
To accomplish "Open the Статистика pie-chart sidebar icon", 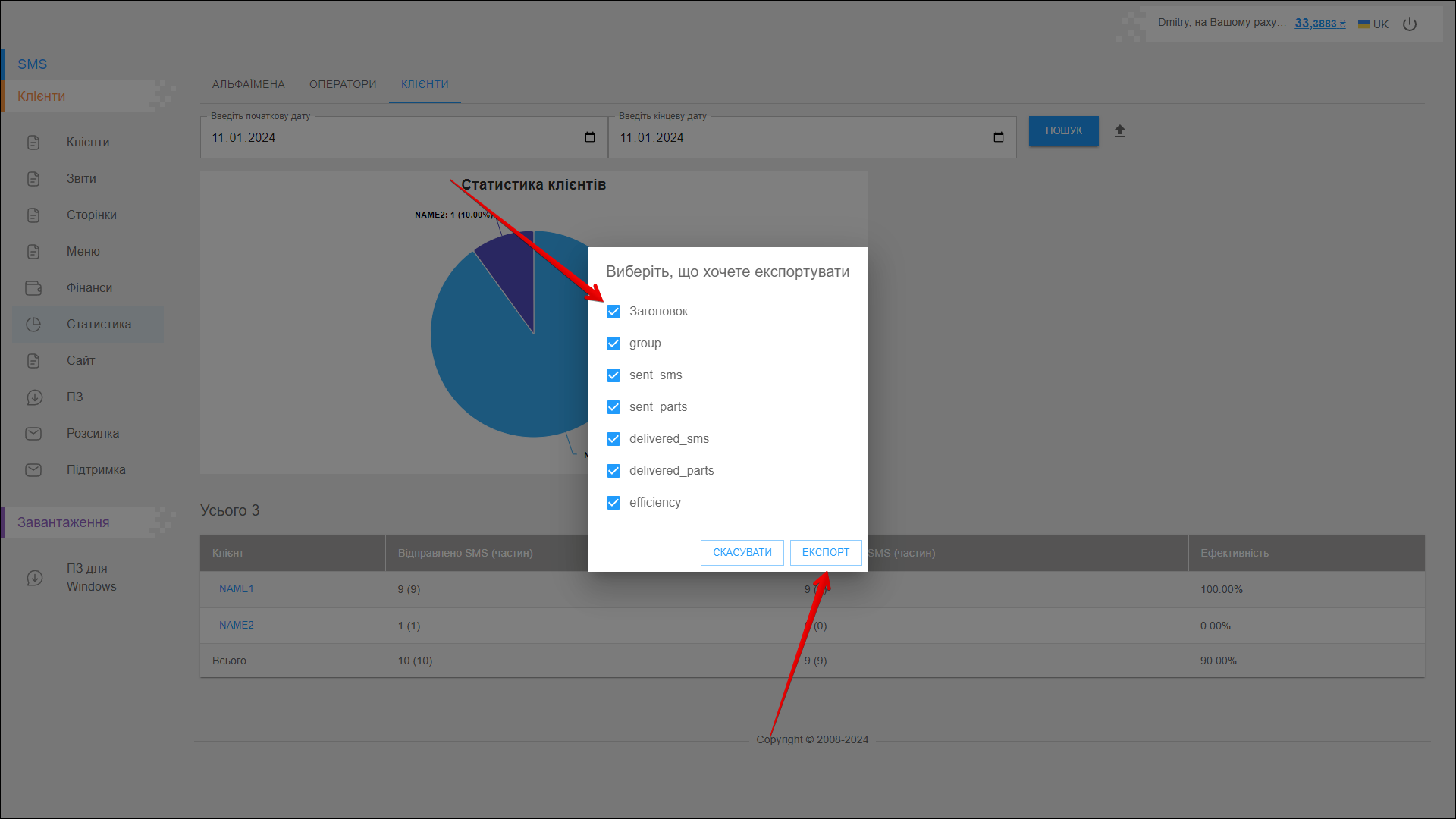I will click(x=33, y=325).
